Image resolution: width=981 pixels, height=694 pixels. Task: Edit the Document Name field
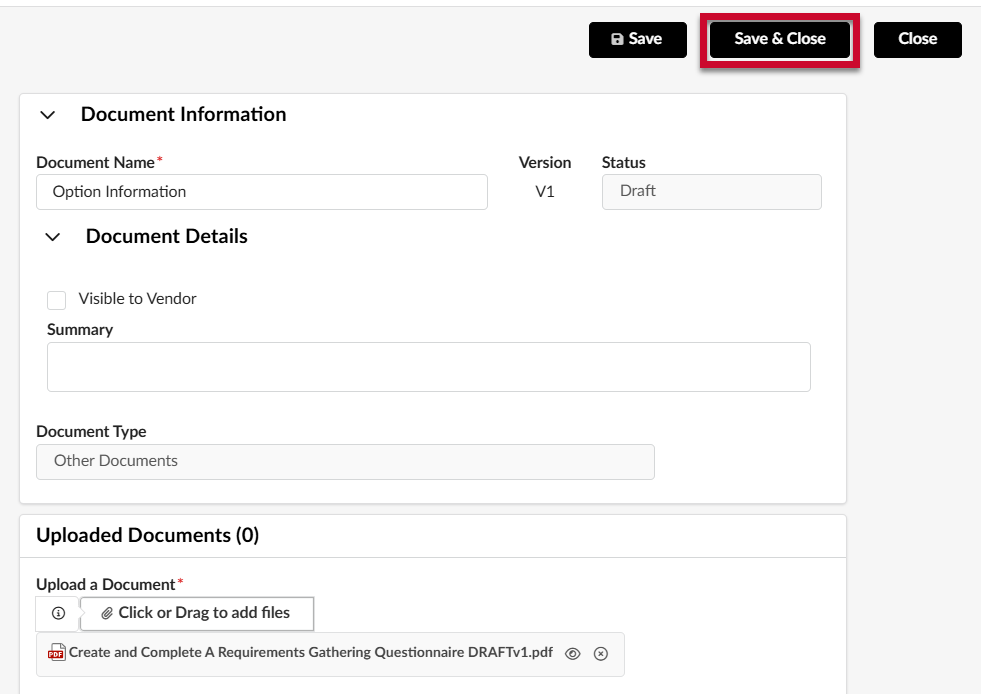pyautogui.click(x=262, y=192)
